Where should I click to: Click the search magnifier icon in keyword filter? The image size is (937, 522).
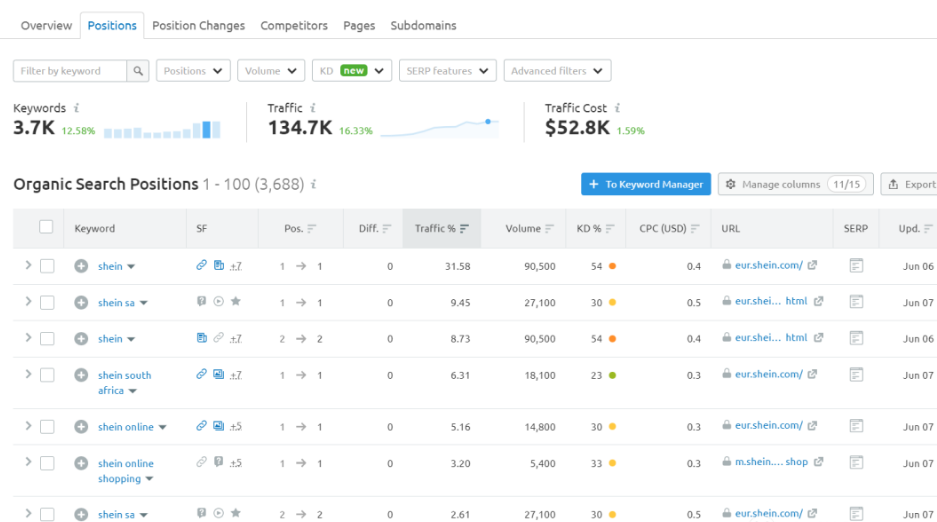(139, 71)
